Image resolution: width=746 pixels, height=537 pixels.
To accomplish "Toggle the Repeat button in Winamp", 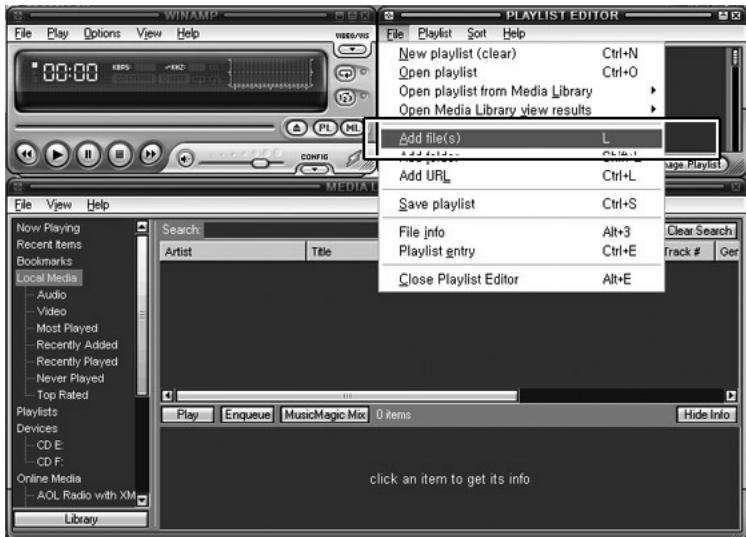I will click(346, 73).
